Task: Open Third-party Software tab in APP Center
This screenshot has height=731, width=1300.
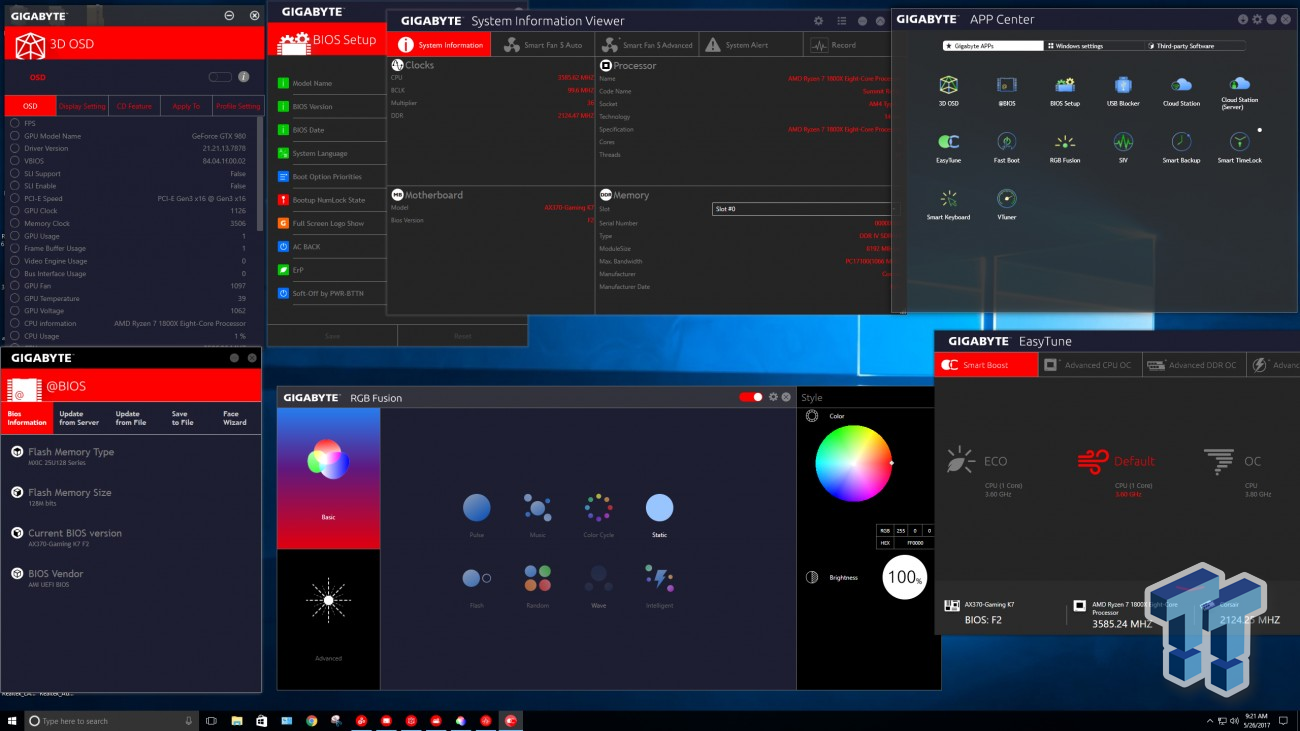Action: tap(1195, 46)
